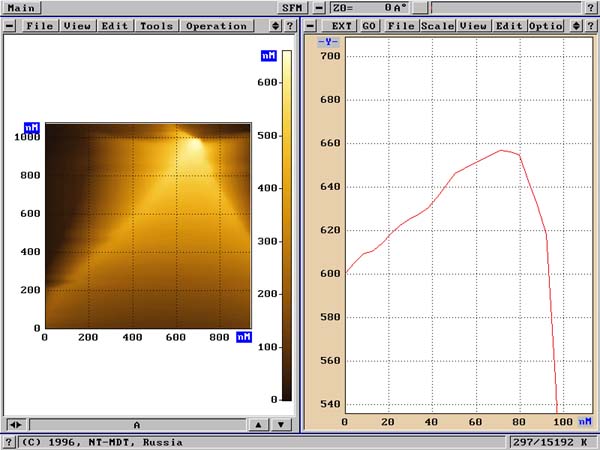Click the SFM mode button
Viewport: 600px width, 450px height.
(x=292, y=7)
